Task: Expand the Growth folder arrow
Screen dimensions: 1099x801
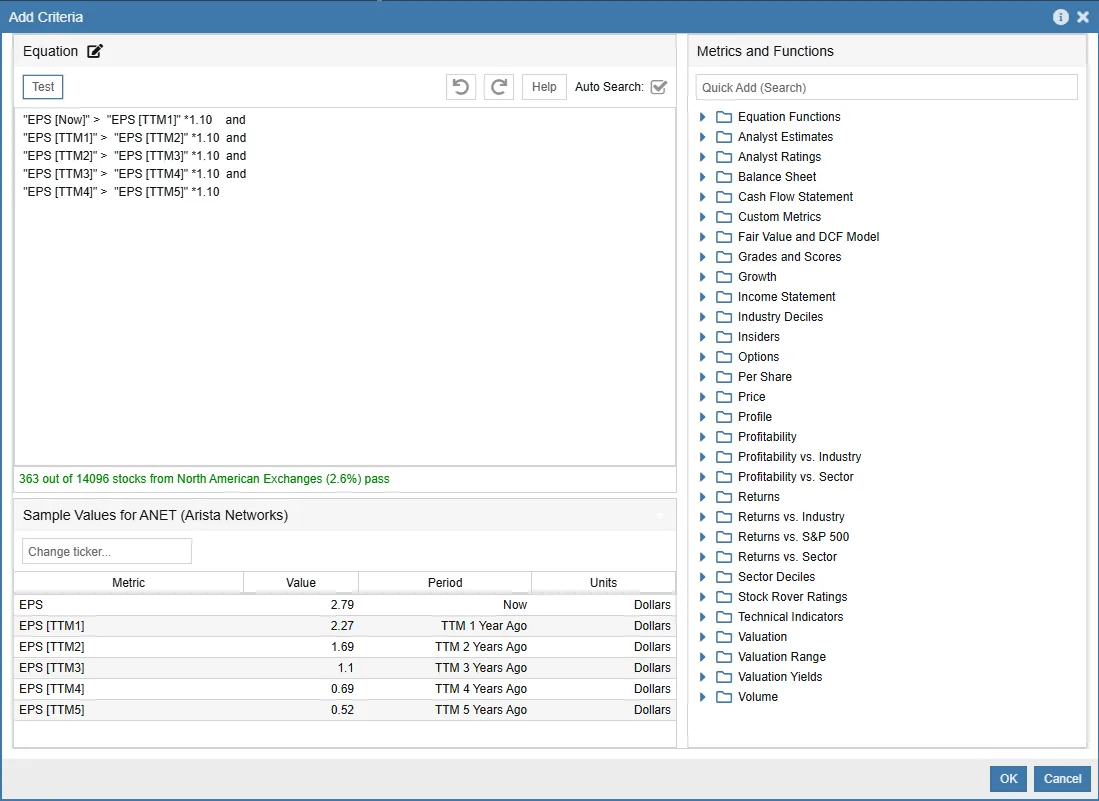Action: tap(702, 277)
